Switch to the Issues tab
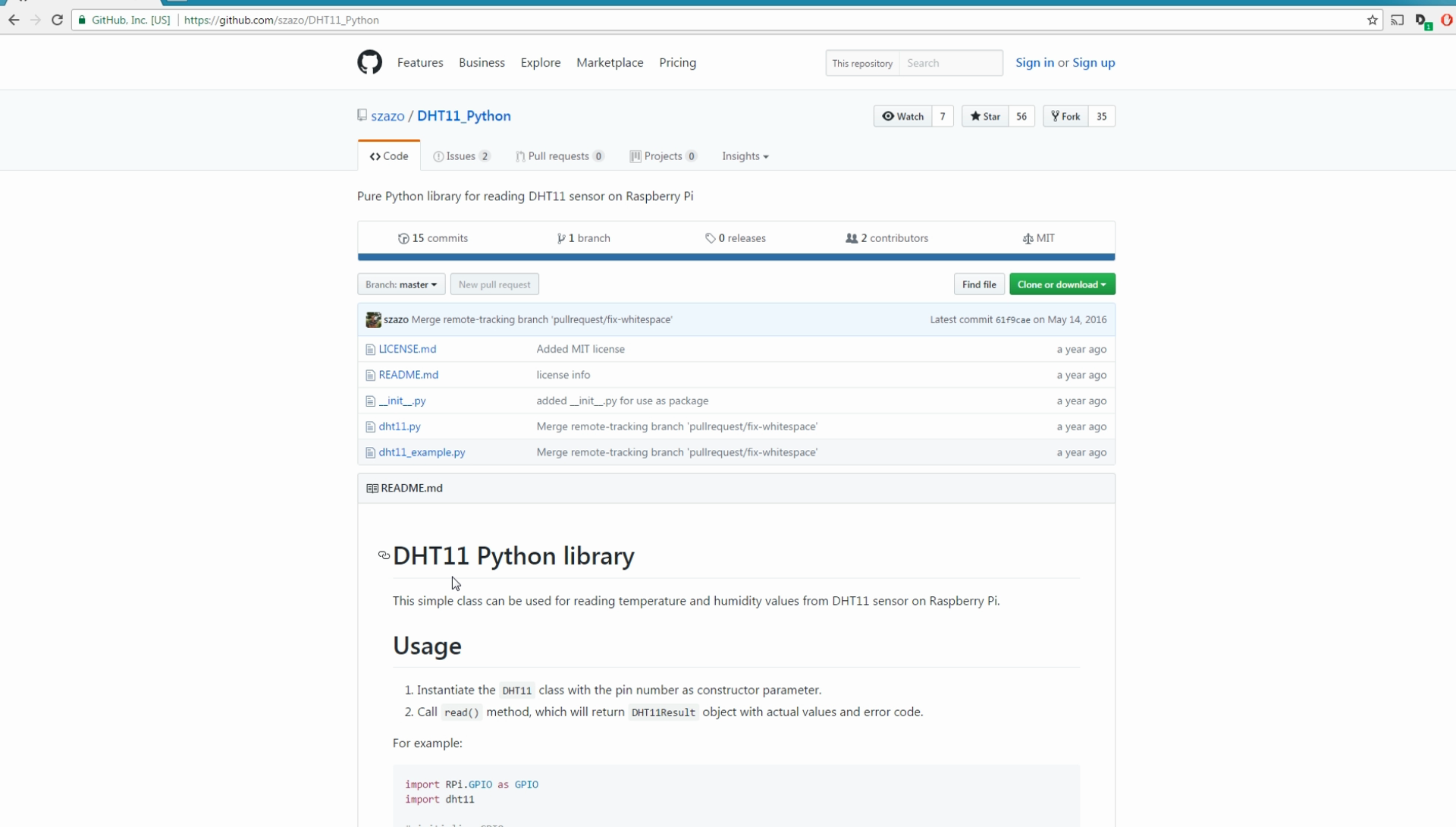 pyautogui.click(x=461, y=156)
